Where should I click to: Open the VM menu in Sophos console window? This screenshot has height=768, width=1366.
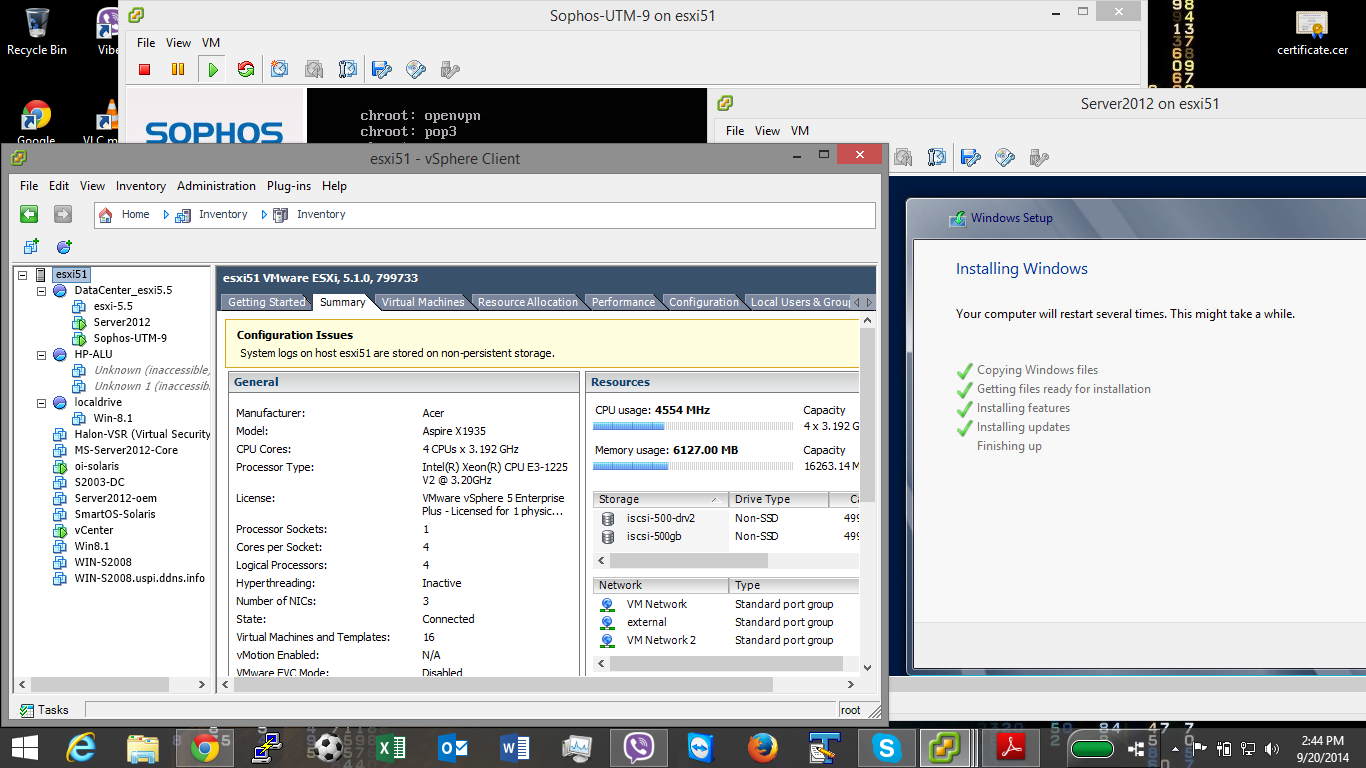211,43
